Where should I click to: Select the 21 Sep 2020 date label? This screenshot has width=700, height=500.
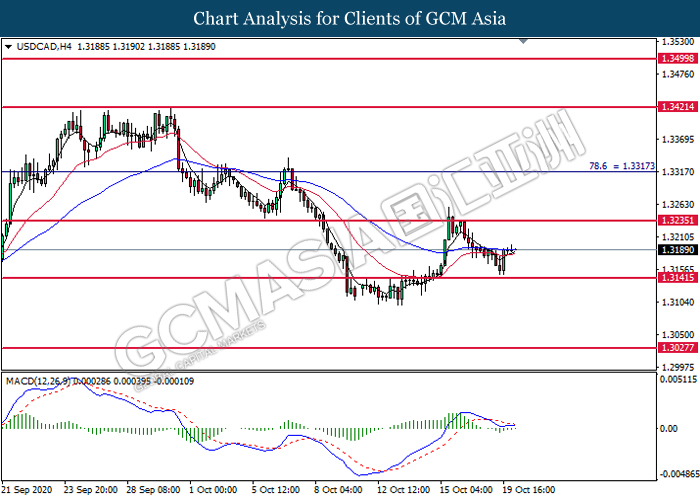27,490
